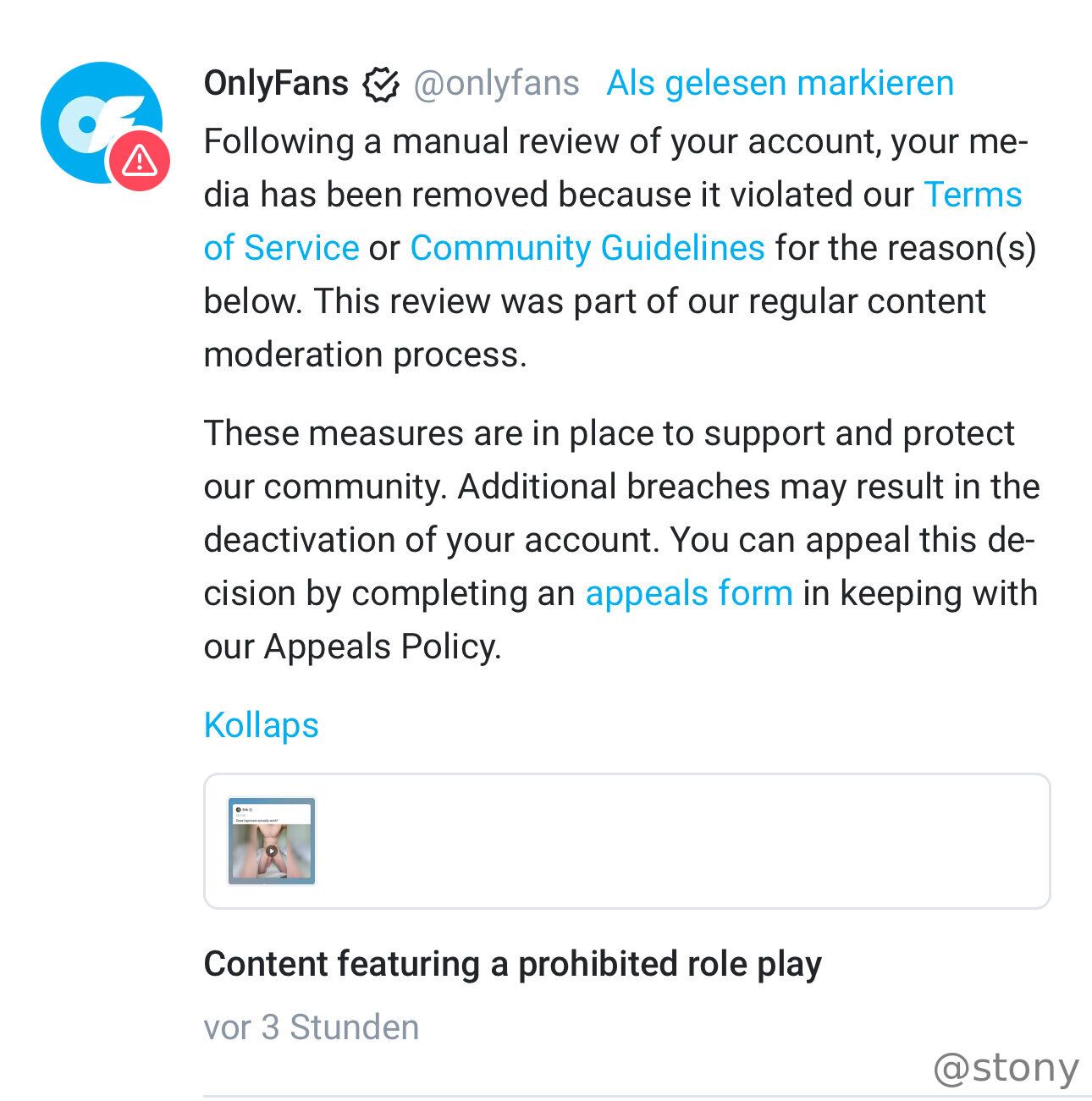Click the verified checkmark badge
This screenshot has width=1092, height=1101.
381,84
